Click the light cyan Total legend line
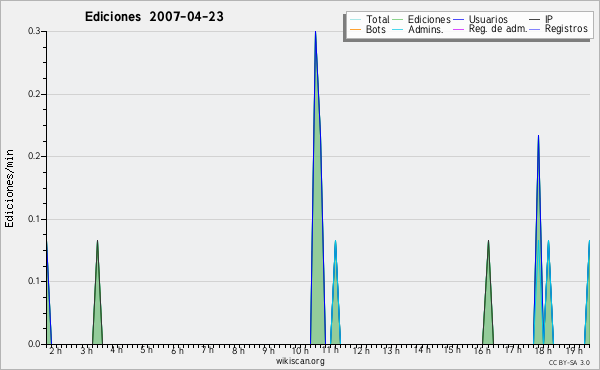The width and height of the screenshot is (600, 370). (355, 20)
